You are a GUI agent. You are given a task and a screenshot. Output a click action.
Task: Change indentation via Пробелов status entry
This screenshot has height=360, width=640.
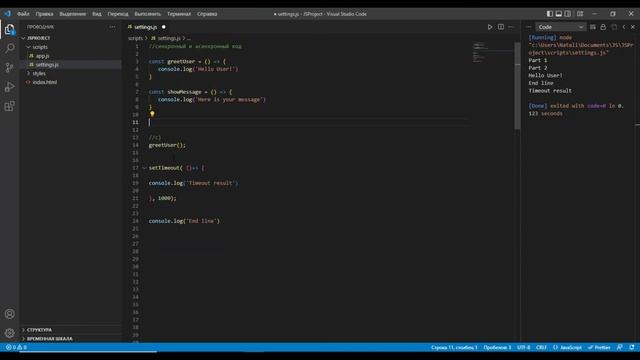(497, 347)
